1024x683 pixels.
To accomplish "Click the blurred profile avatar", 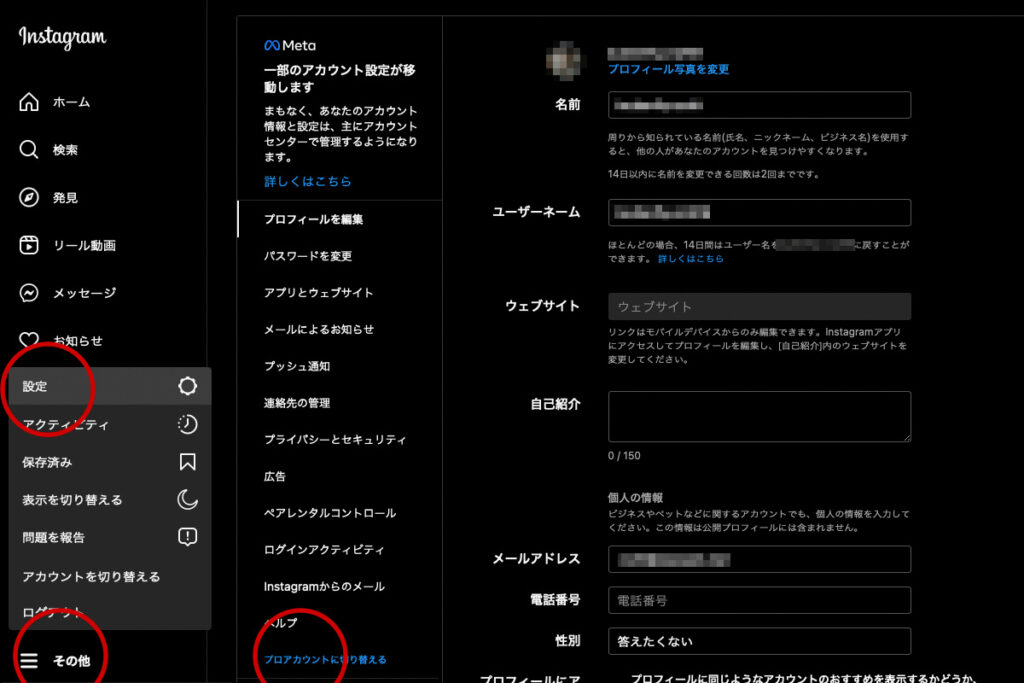I will (x=564, y=61).
